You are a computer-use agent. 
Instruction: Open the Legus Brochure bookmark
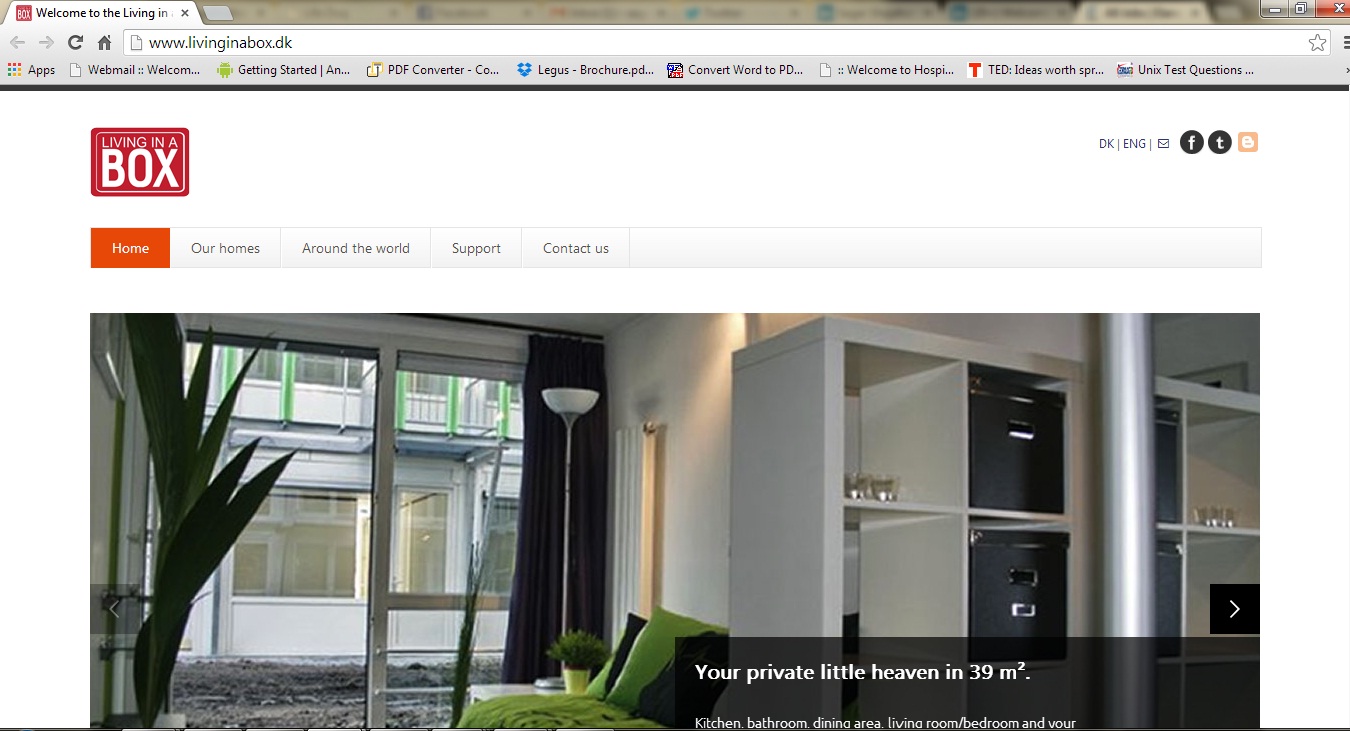(x=586, y=70)
